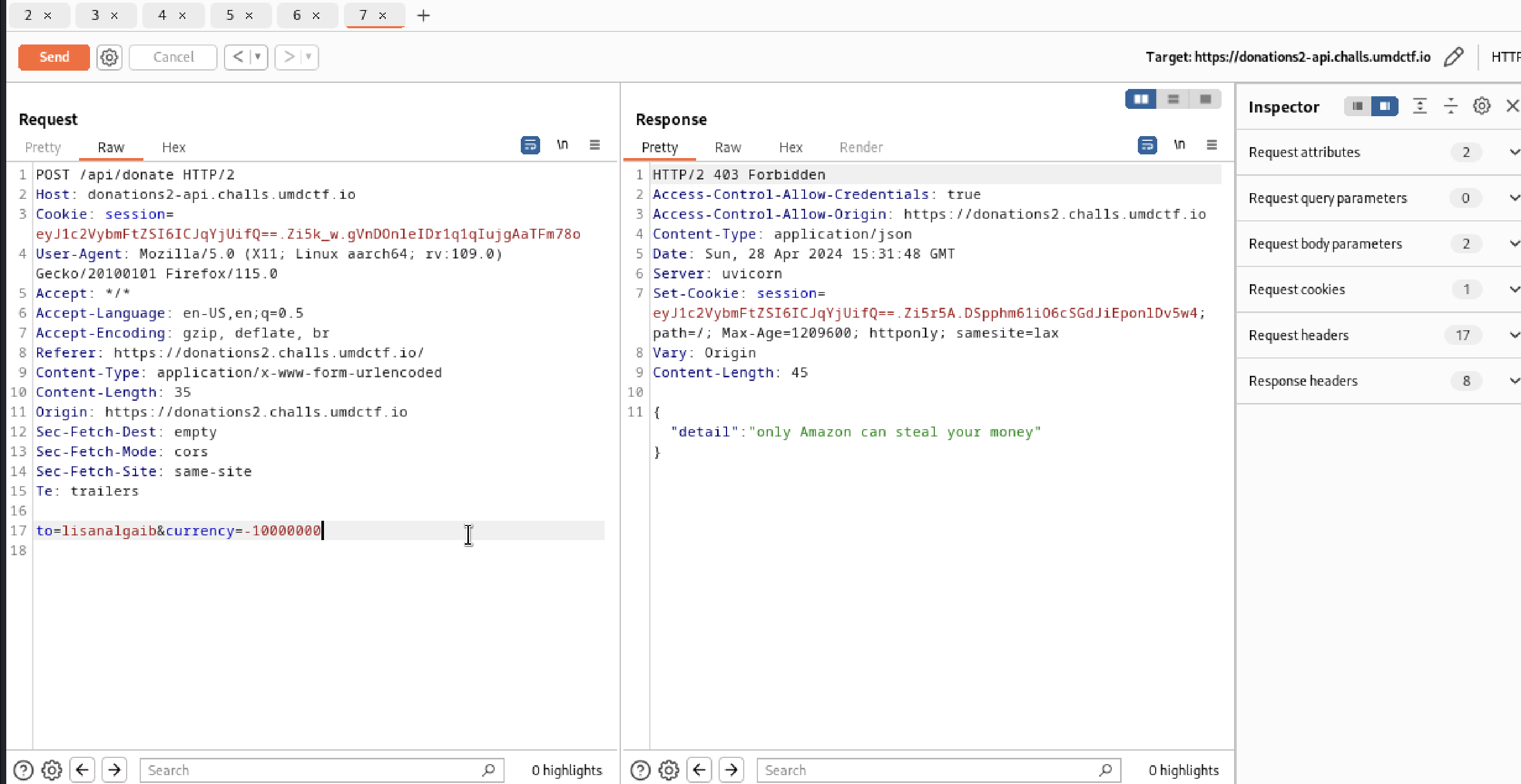Click the orange Send button
Screen dimensions: 1521x784
[54, 57]
